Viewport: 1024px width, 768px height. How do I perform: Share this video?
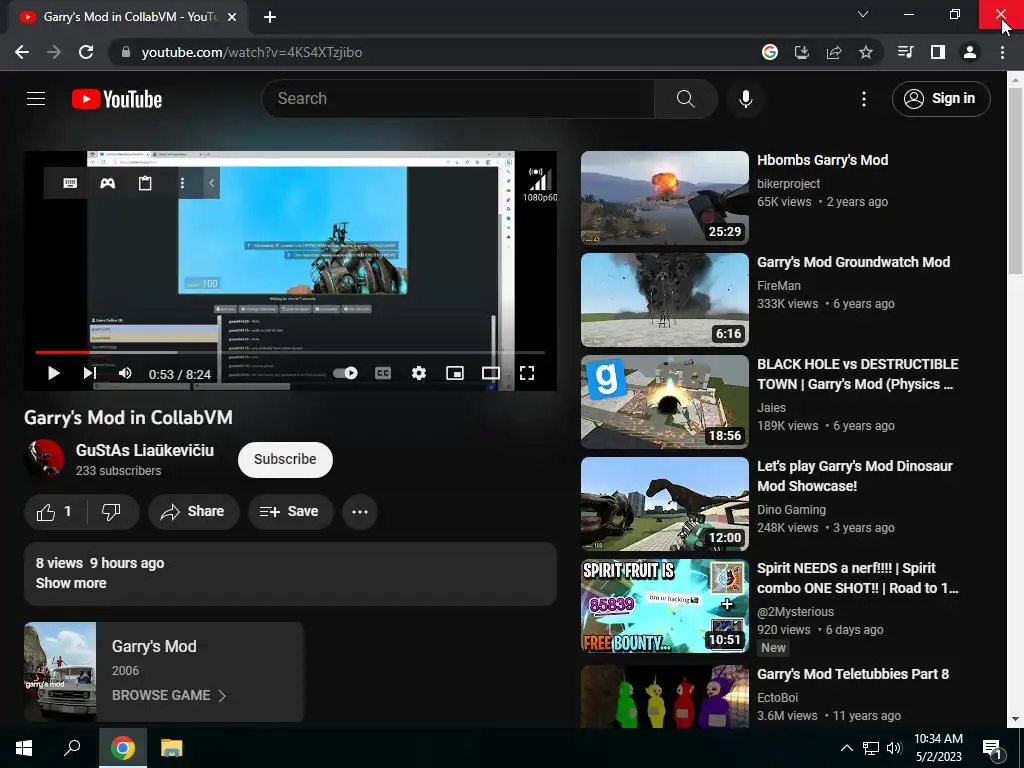coord(193,512)
